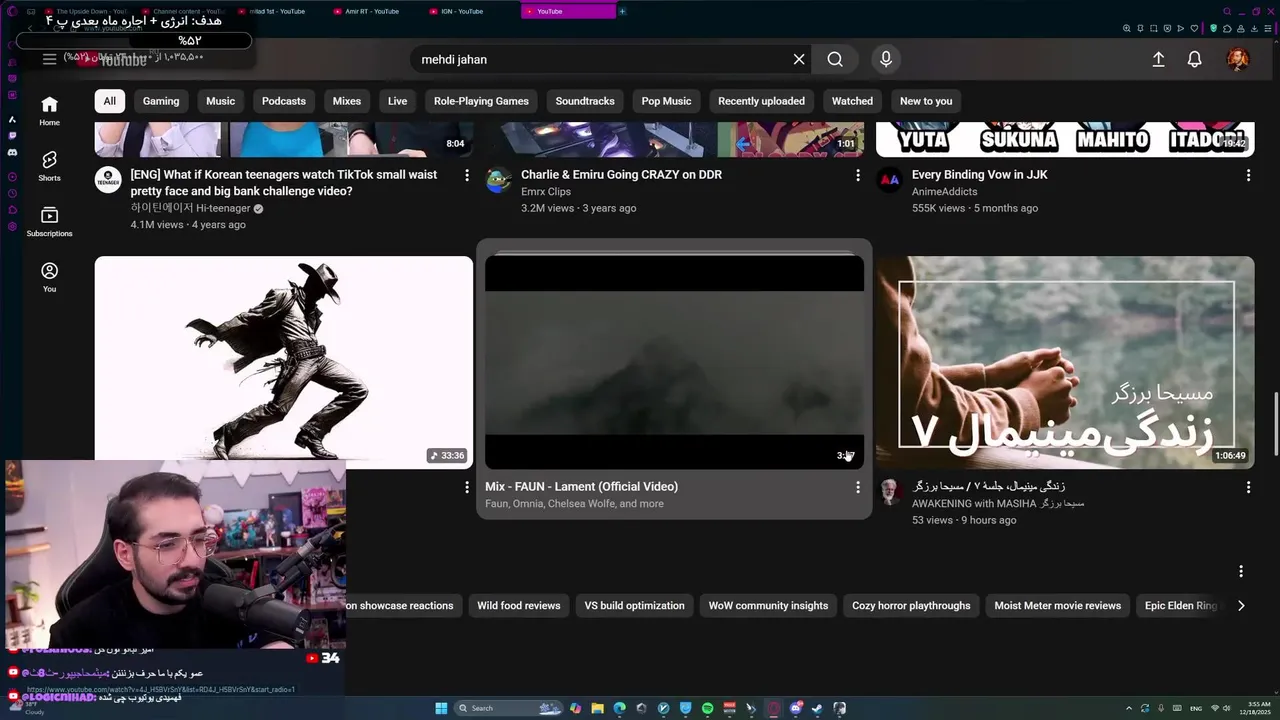
Task: Switch to the Amir RT - YouTube tab
Action: [x=371, y=11]
